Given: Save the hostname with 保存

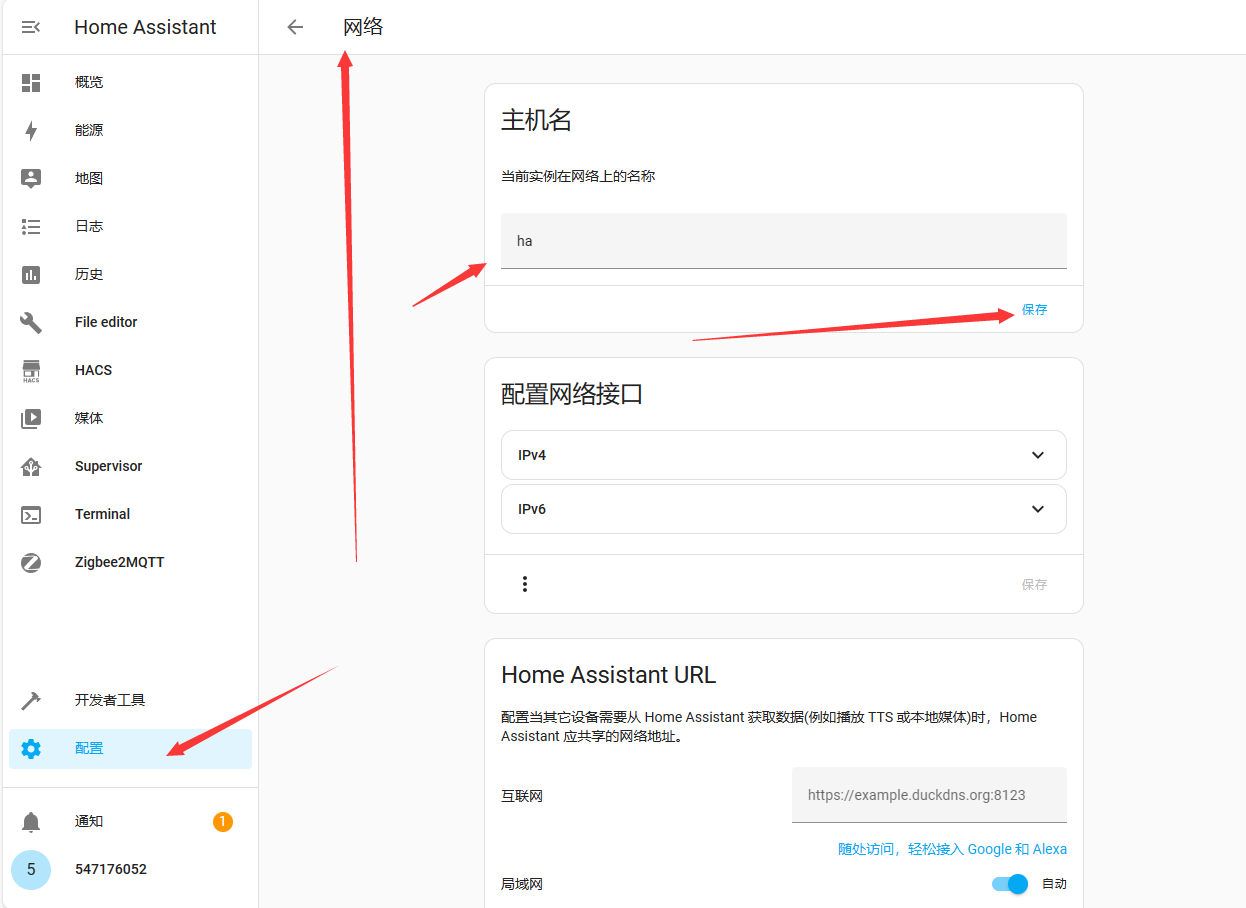Looking at the screenshot, I should coord(1034,310).
